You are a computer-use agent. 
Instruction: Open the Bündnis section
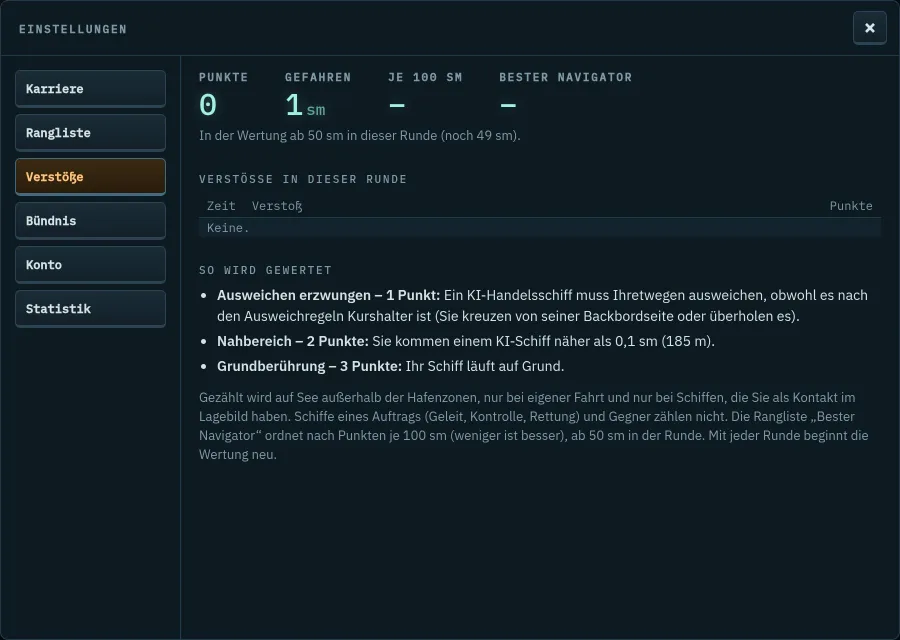90,221
